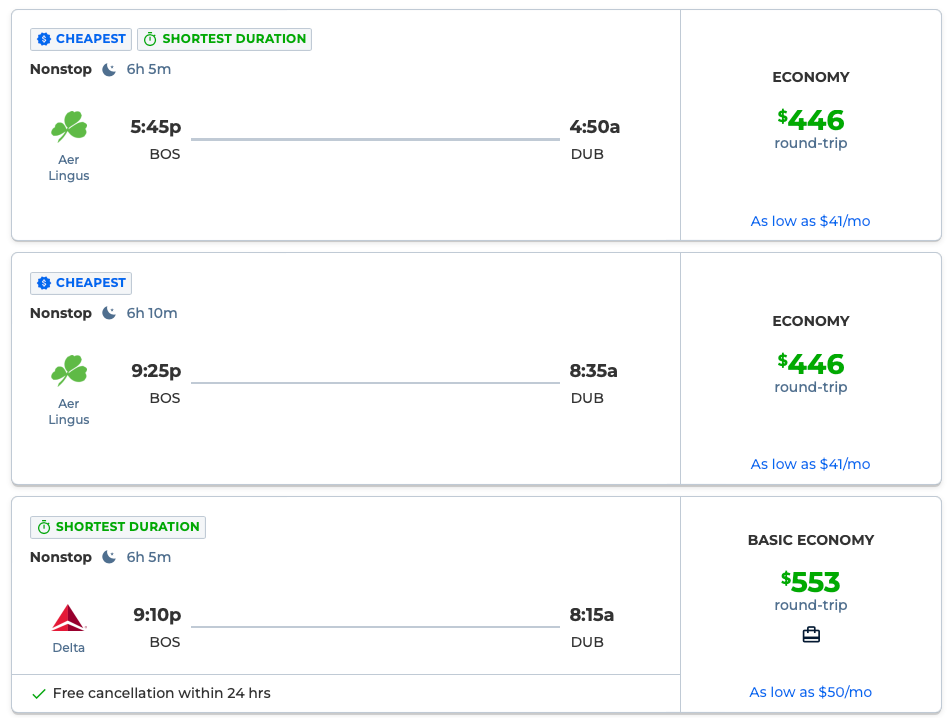Click moon icon on the 5:45p Aer Lingus flight

110,69
